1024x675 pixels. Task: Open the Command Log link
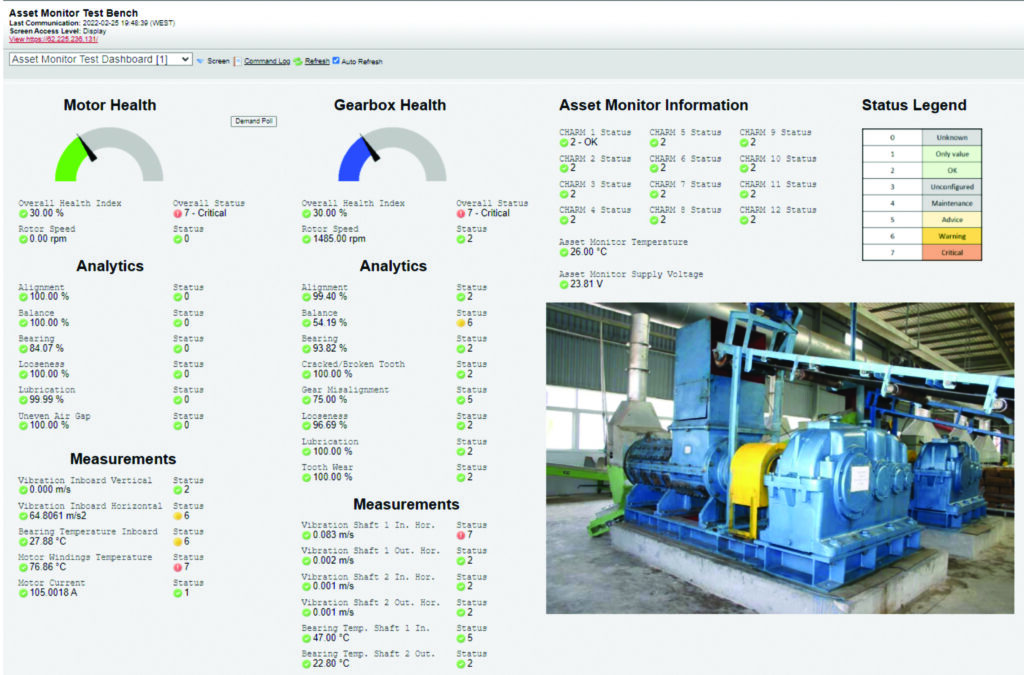tap(267, 61)
